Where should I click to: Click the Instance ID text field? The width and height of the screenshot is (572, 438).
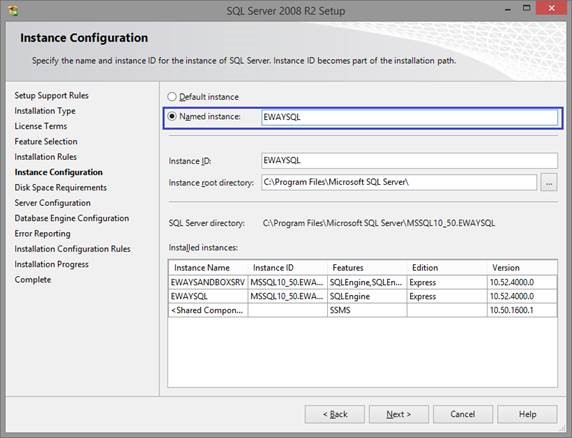coord(409,160)
